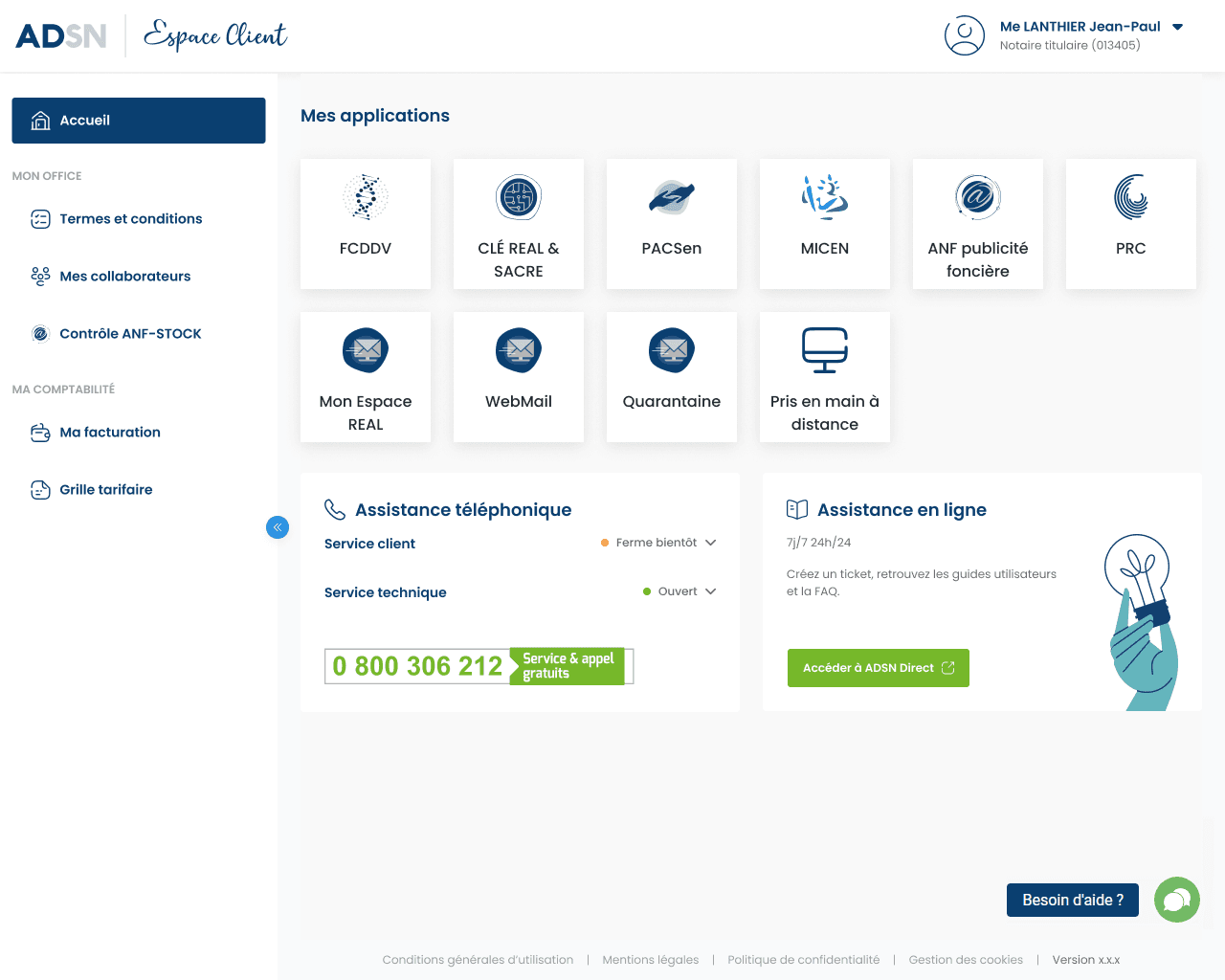The width and height of the screenshot is (1225, 980).
Task: Open Politique de confidentialité link
Action: tap(804, 960)
